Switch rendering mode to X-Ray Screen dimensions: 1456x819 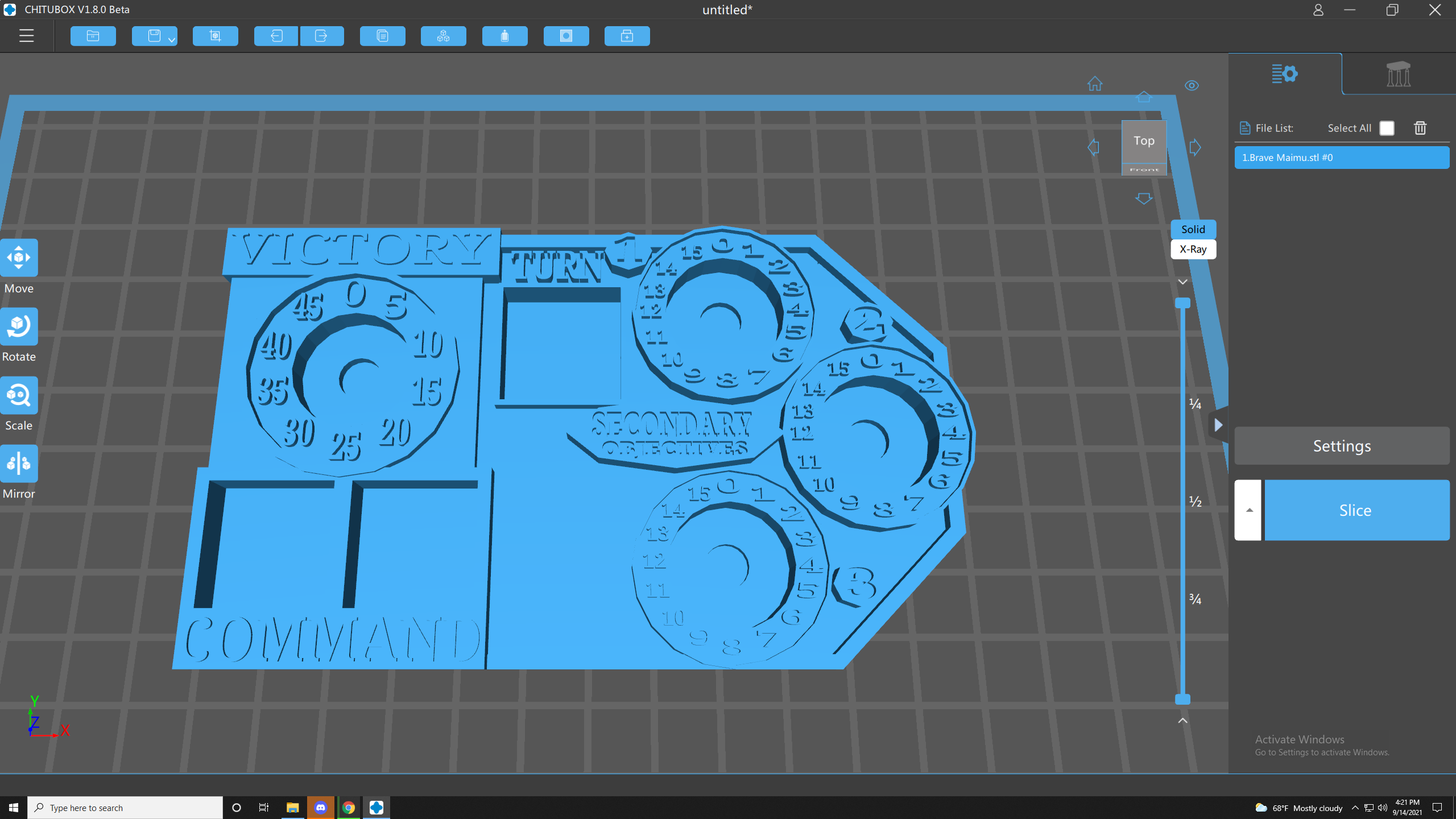click(x=1193, y=249)
